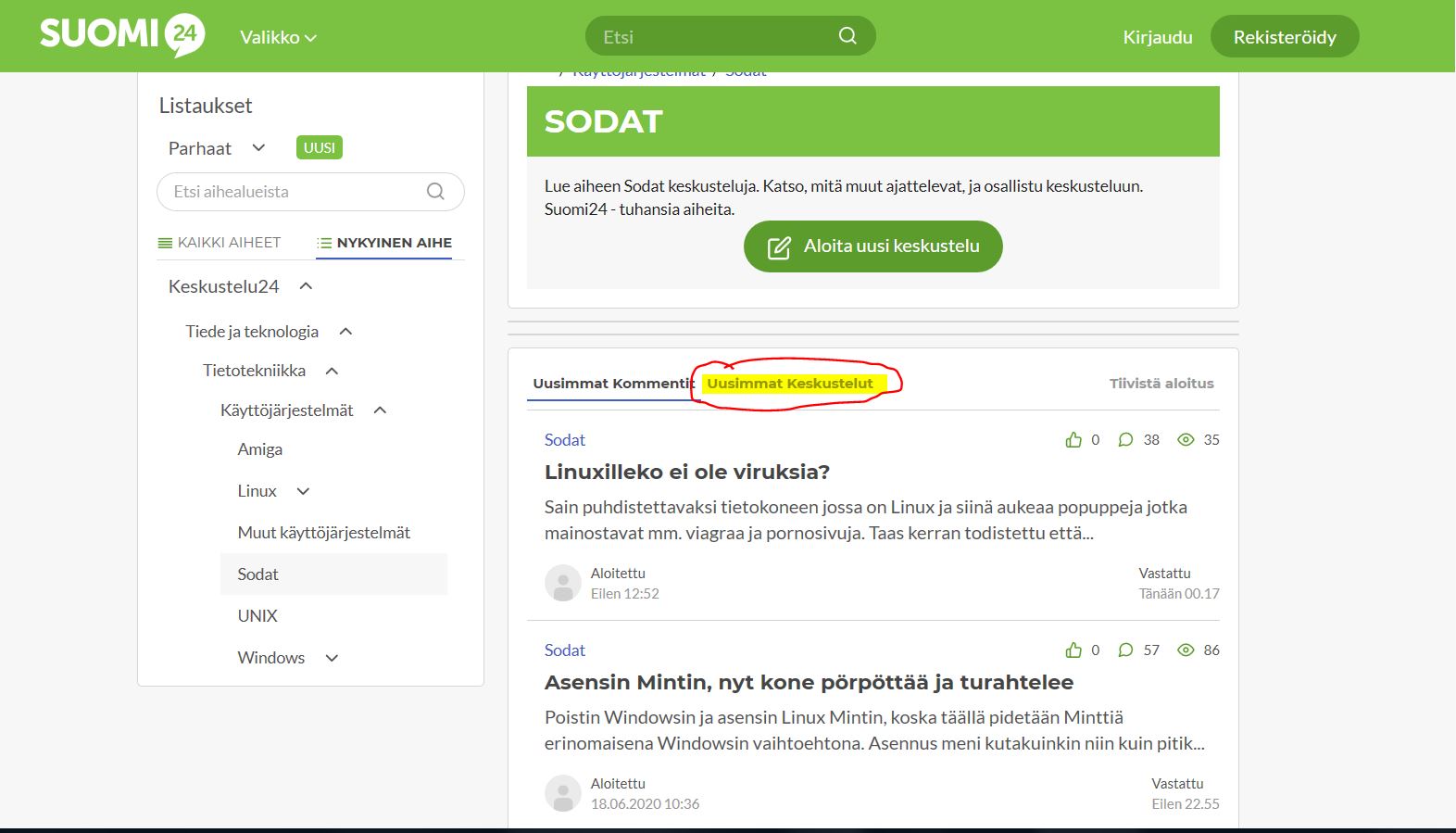Viewport: 1456px width, 833px height.
Task: Open the Parhaat sorting dropdown
Action: tap(217, 148)
